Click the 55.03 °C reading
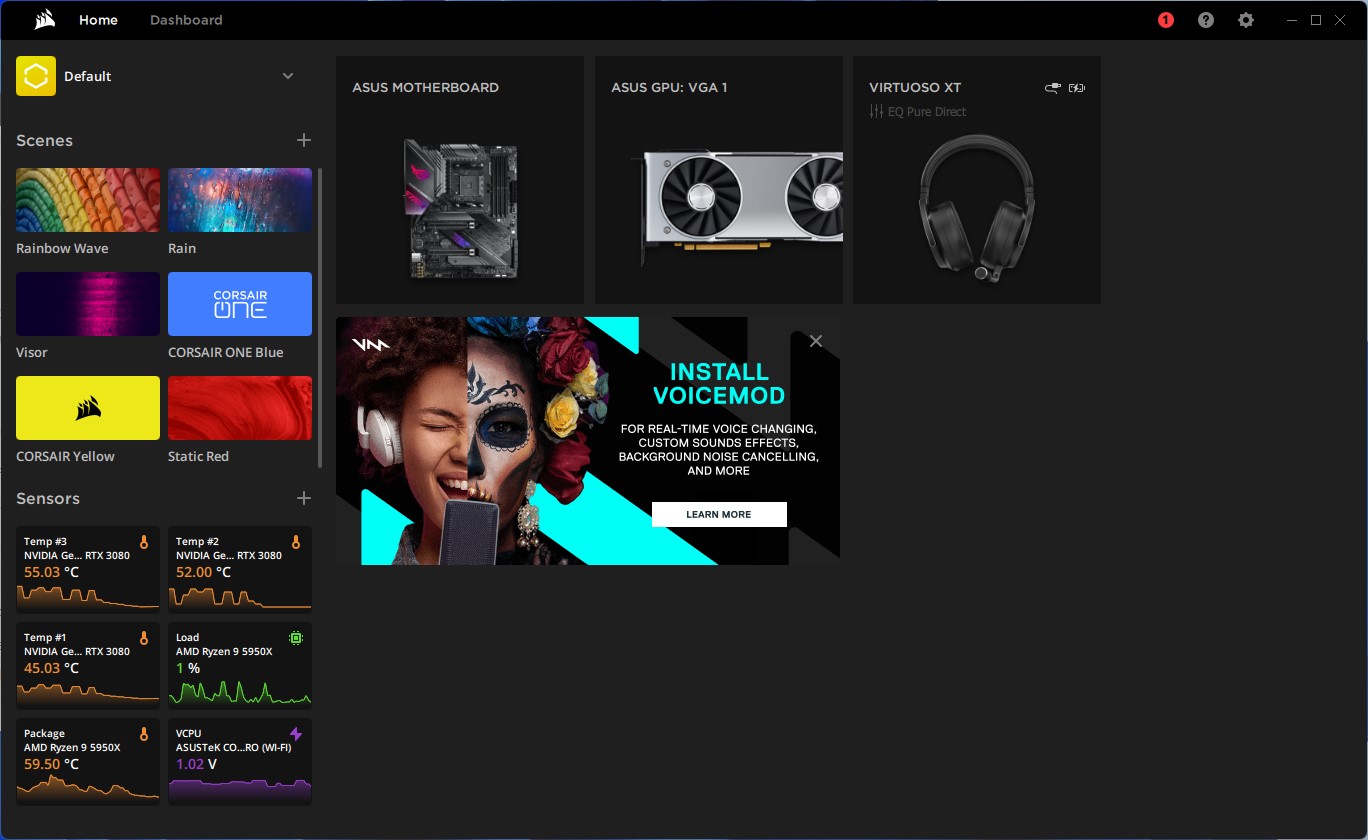This screenshot has width=1368, height=840. coord(51,572)
